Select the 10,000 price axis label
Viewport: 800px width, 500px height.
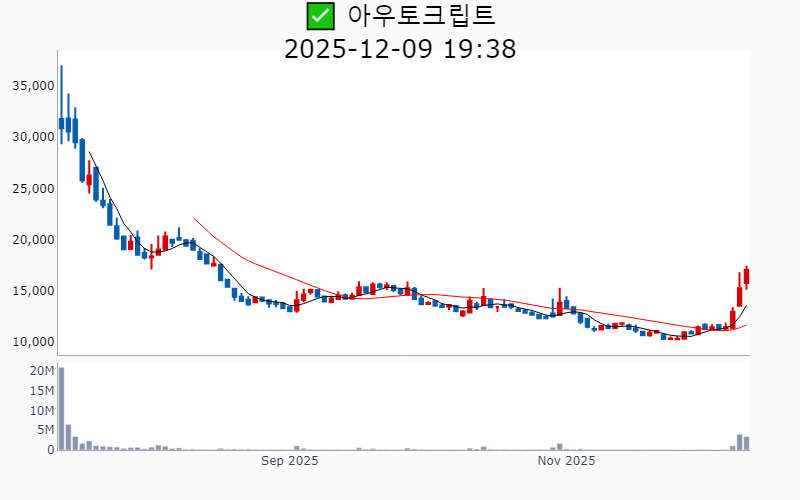click(32, 342)
